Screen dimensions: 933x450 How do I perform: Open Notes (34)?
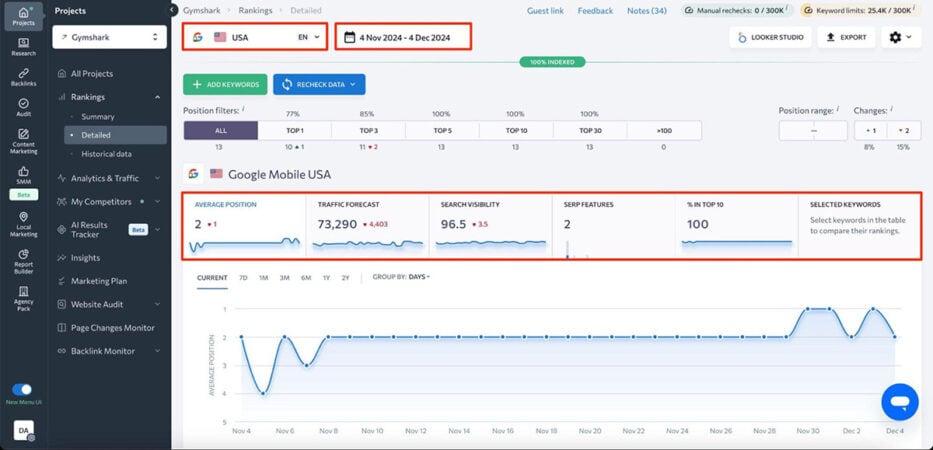[x=647, y=11]
